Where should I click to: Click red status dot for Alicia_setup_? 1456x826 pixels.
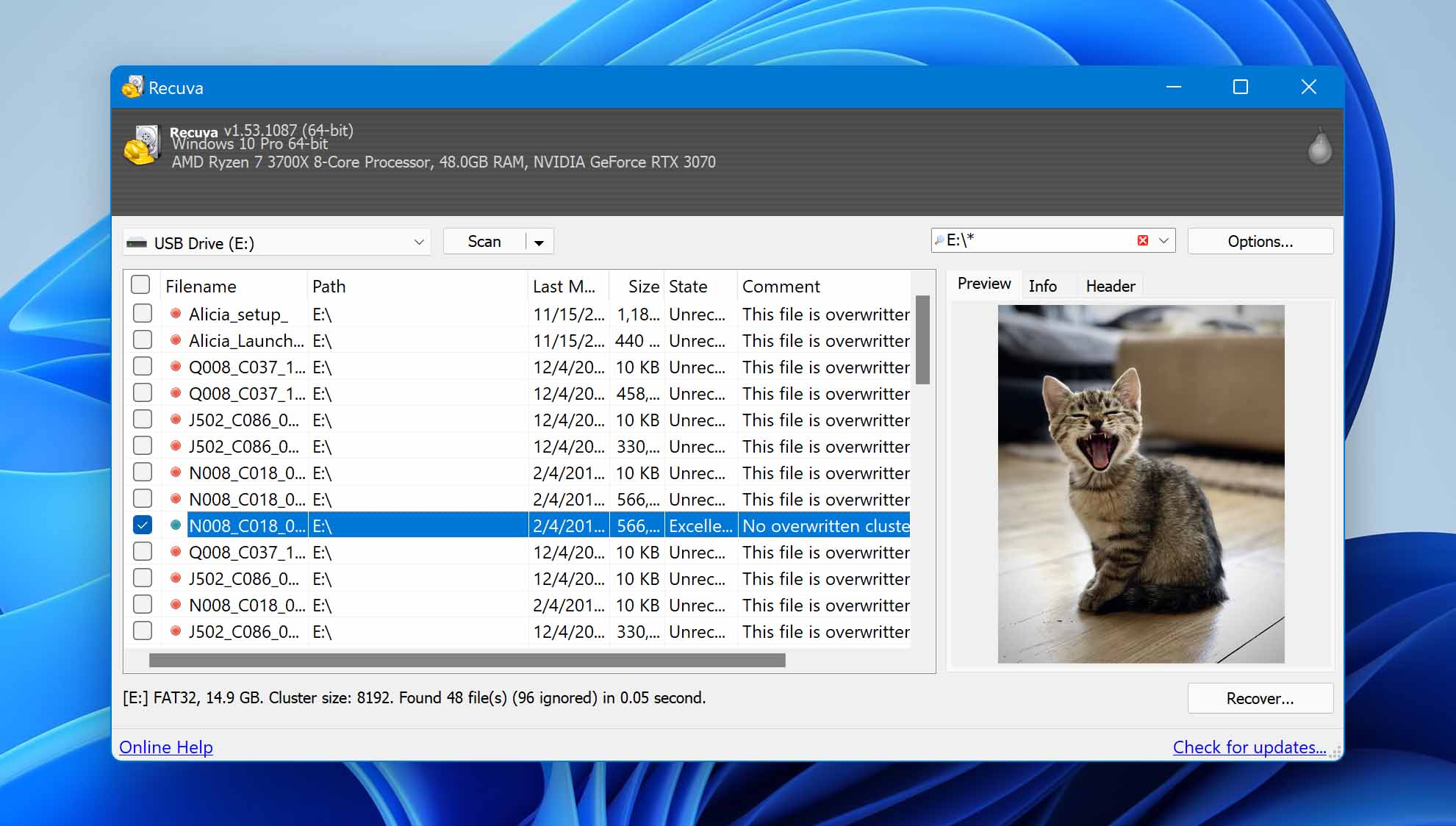[176, 314]
